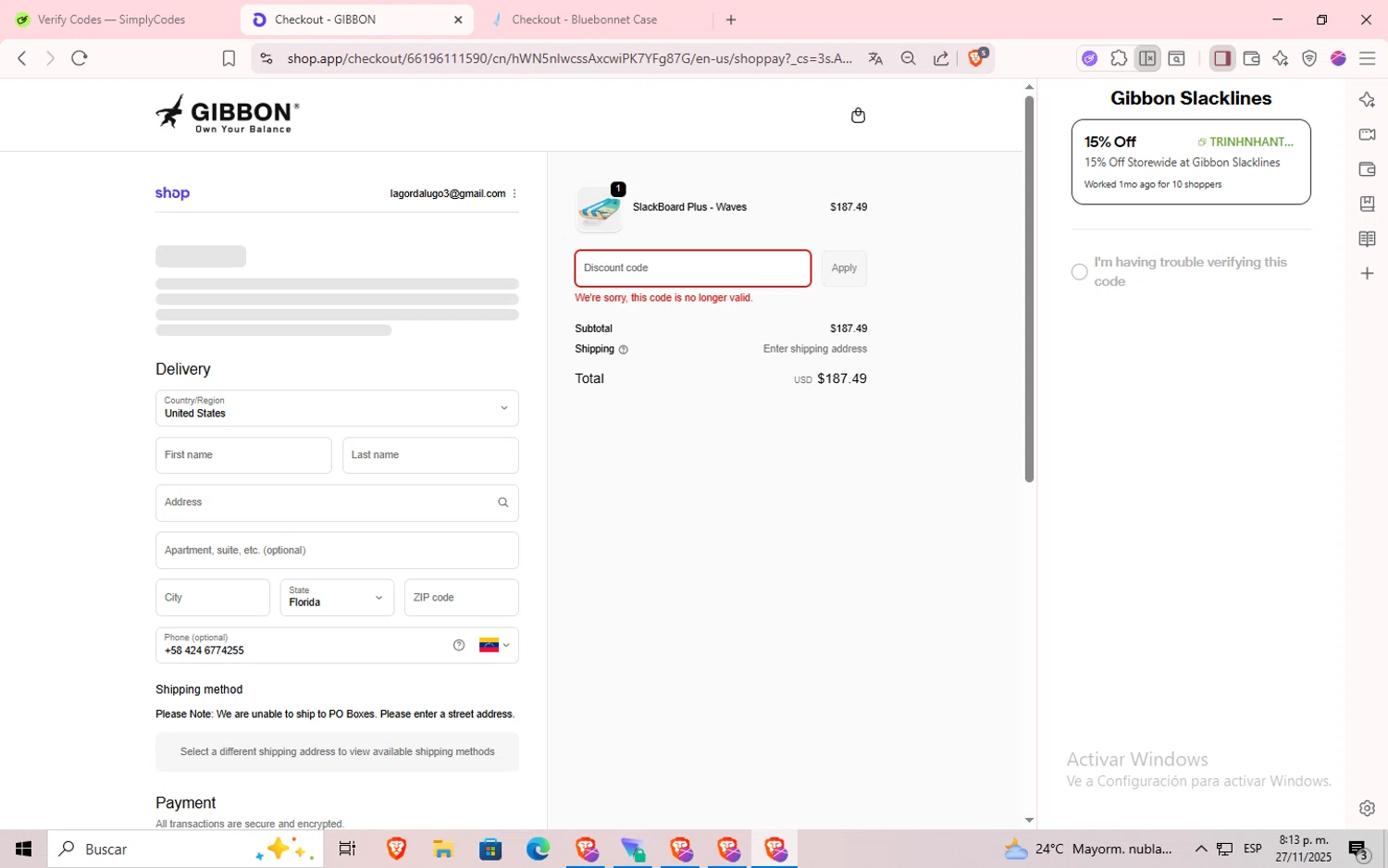1388x868 pixels.
Task: Click the City input field
Action: click(213, 598)
